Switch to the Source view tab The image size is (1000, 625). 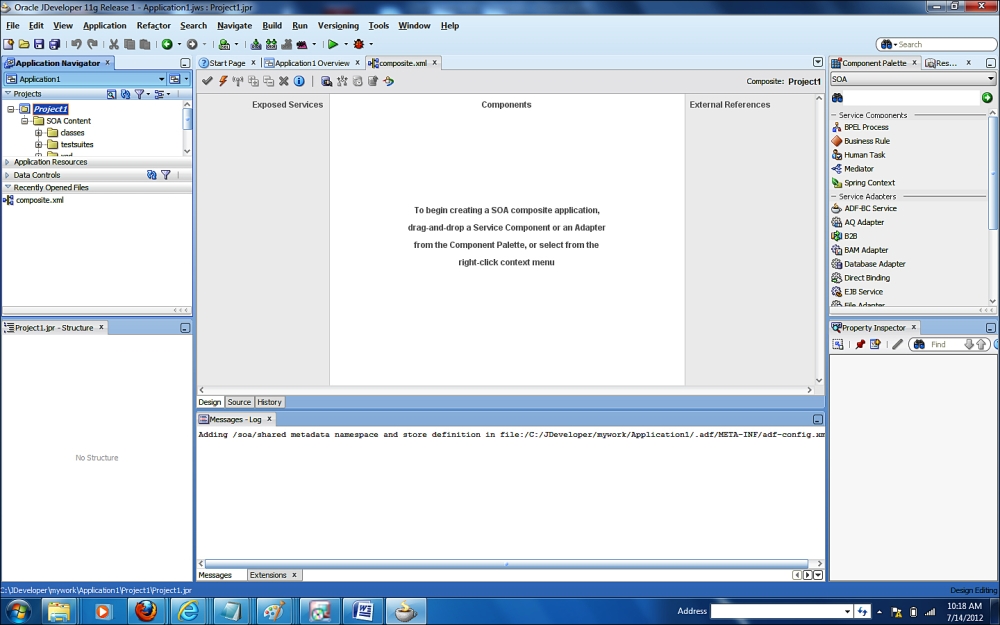pos(239,402)
